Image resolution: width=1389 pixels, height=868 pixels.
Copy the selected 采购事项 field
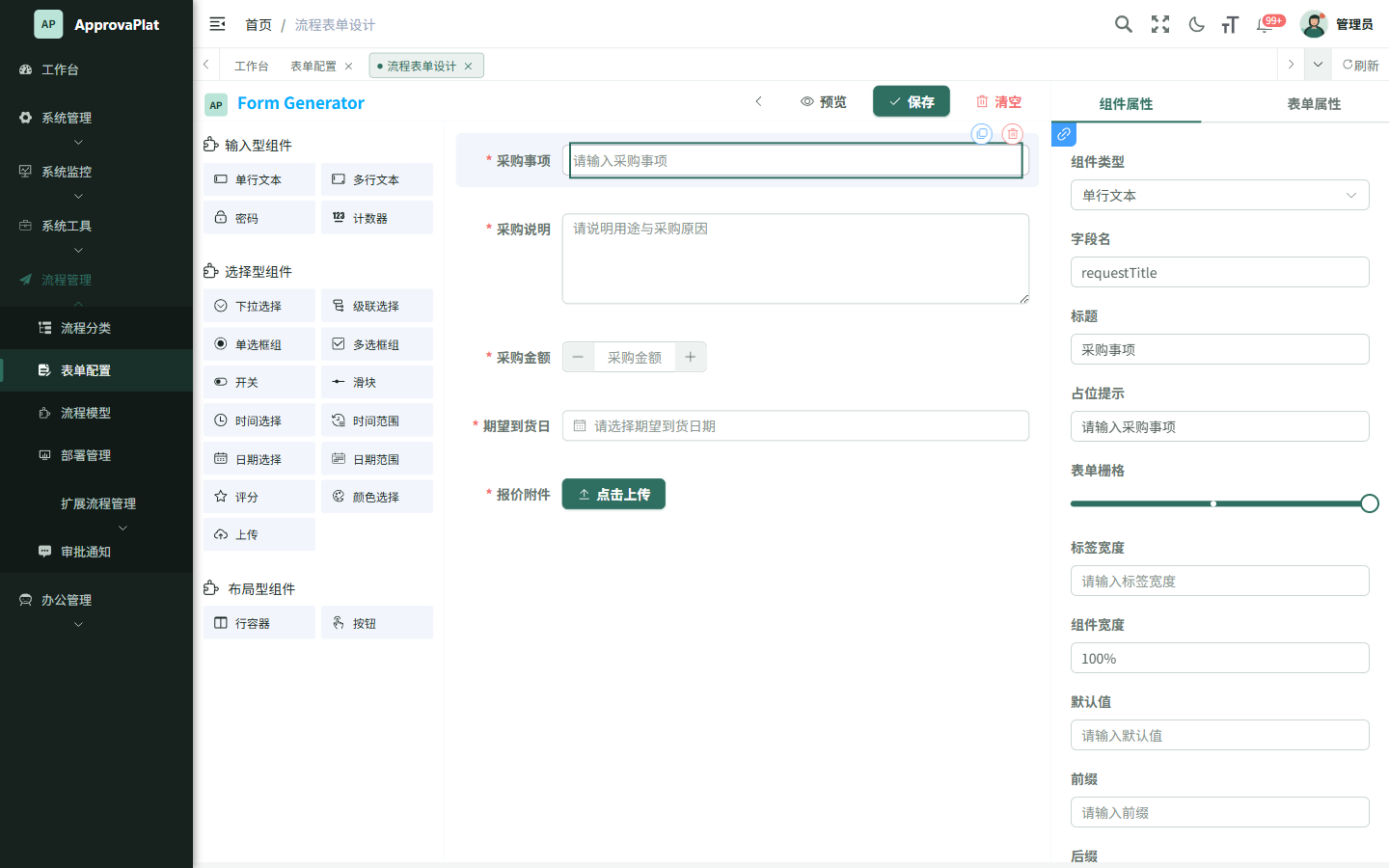[x=982, y=134]
